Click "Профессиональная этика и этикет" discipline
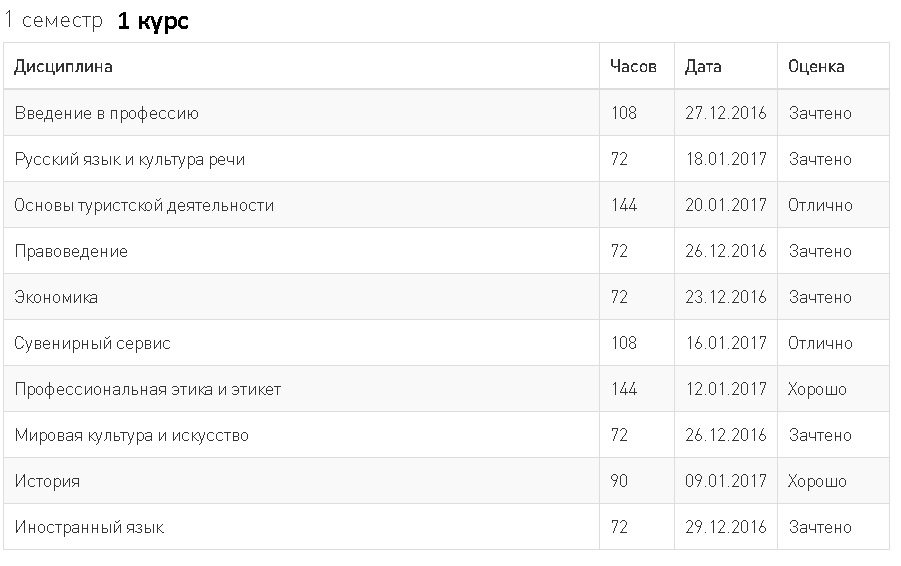 (147, 389)
